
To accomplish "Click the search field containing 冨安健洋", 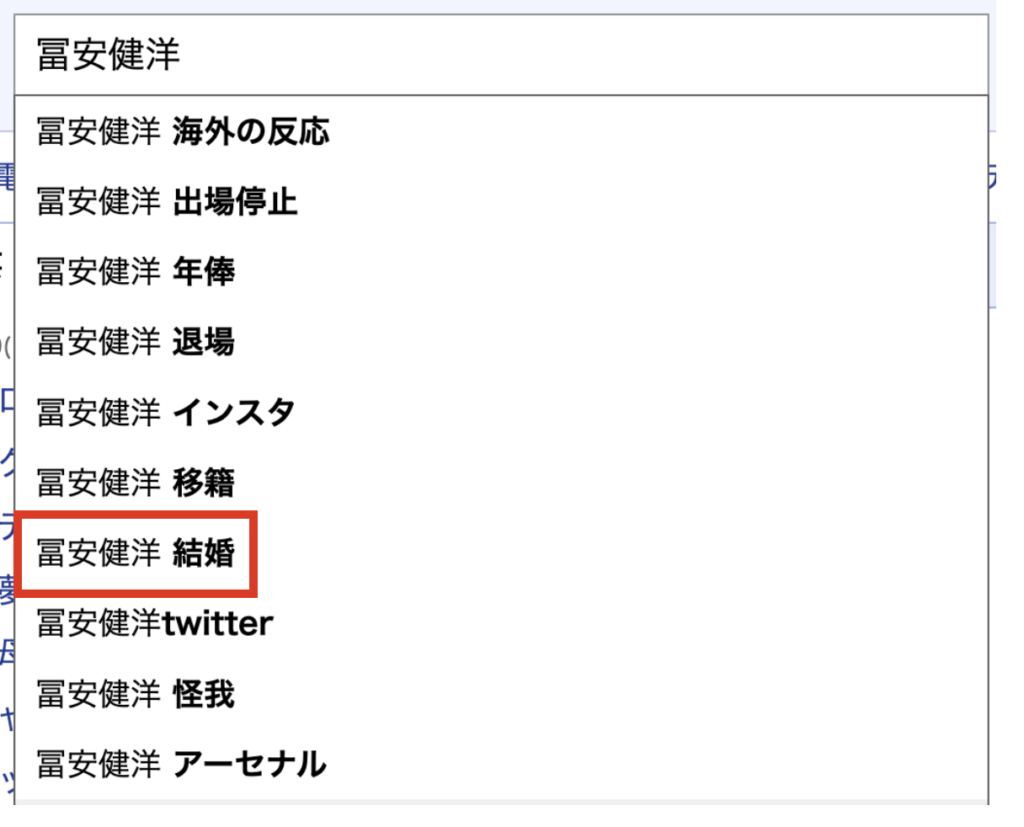I will click(x=500, y=55).
